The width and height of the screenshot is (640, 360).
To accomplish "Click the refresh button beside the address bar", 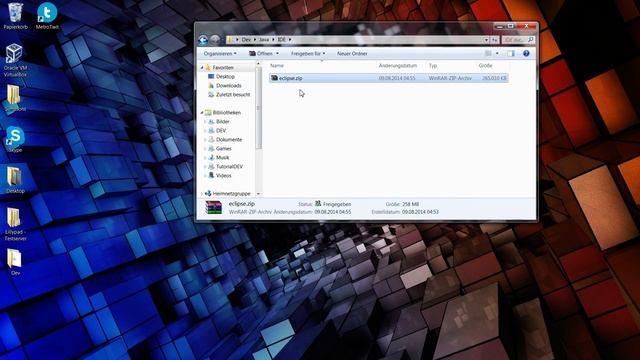I will [x=495, y=40].
